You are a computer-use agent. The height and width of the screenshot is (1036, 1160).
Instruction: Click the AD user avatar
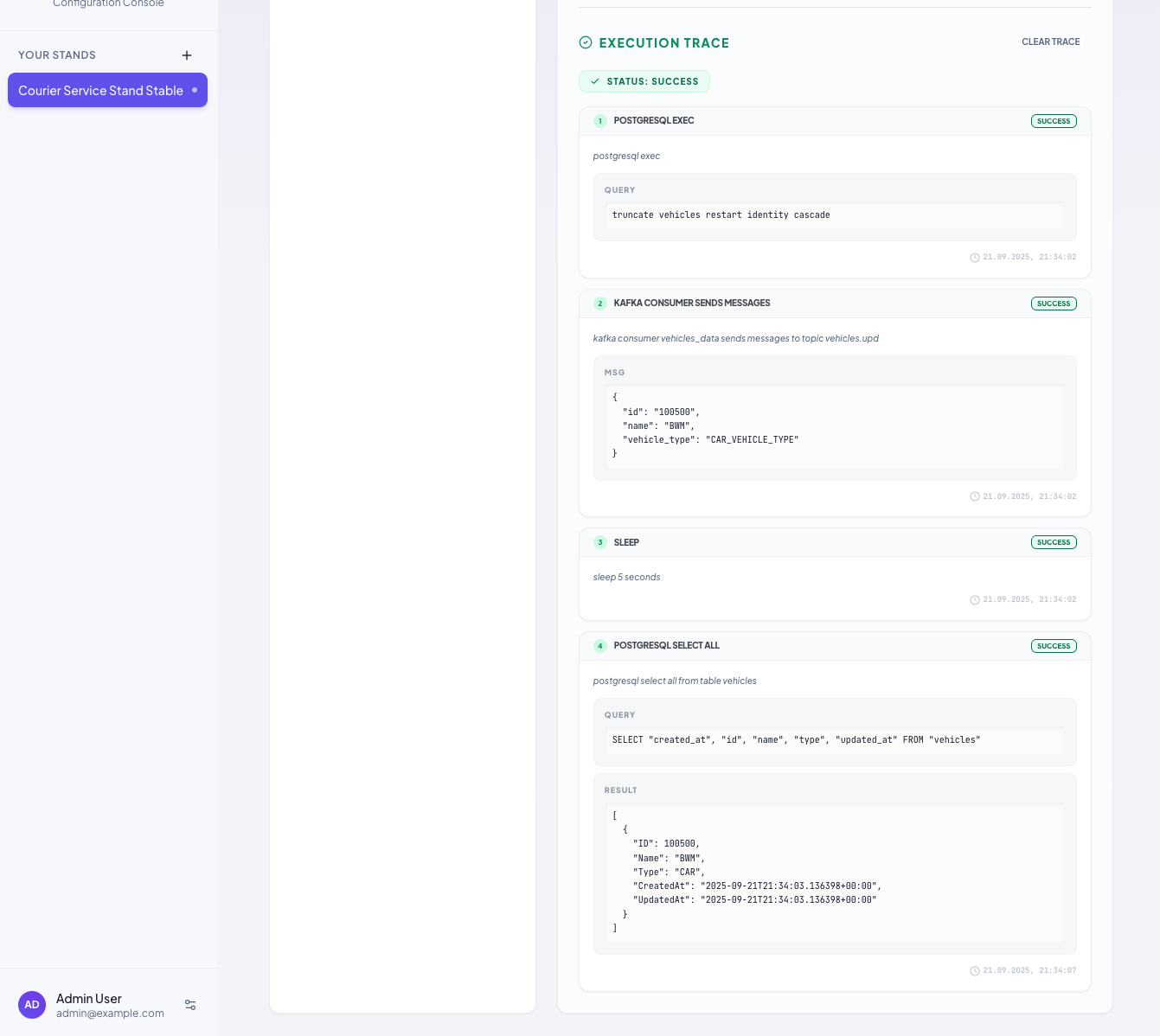point(32,1005)
